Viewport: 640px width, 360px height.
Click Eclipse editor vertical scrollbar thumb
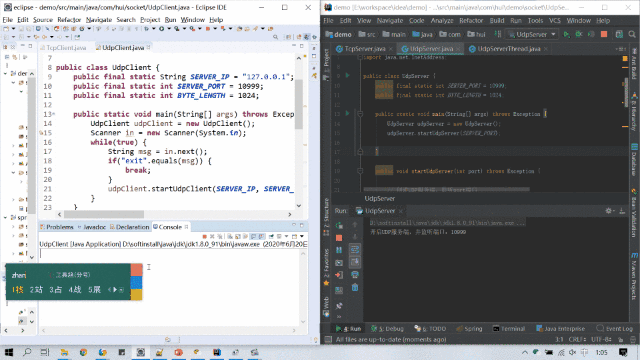click(299, 104)
